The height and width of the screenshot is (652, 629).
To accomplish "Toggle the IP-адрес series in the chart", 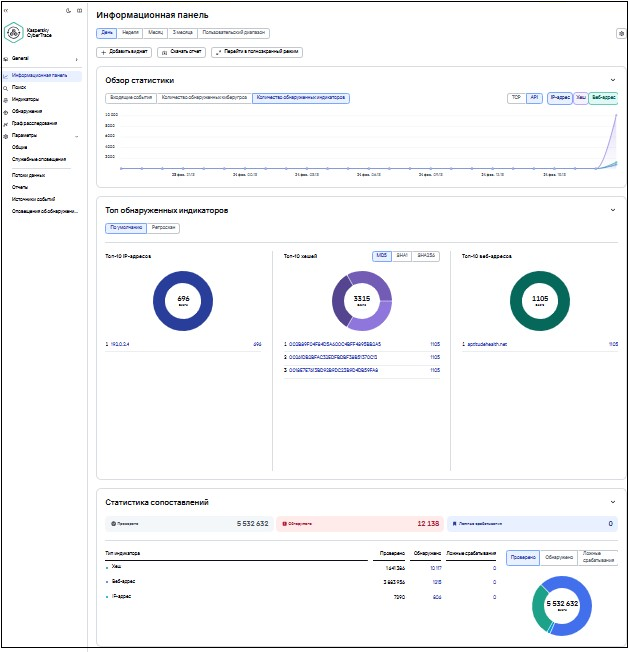I will [560, 98].
